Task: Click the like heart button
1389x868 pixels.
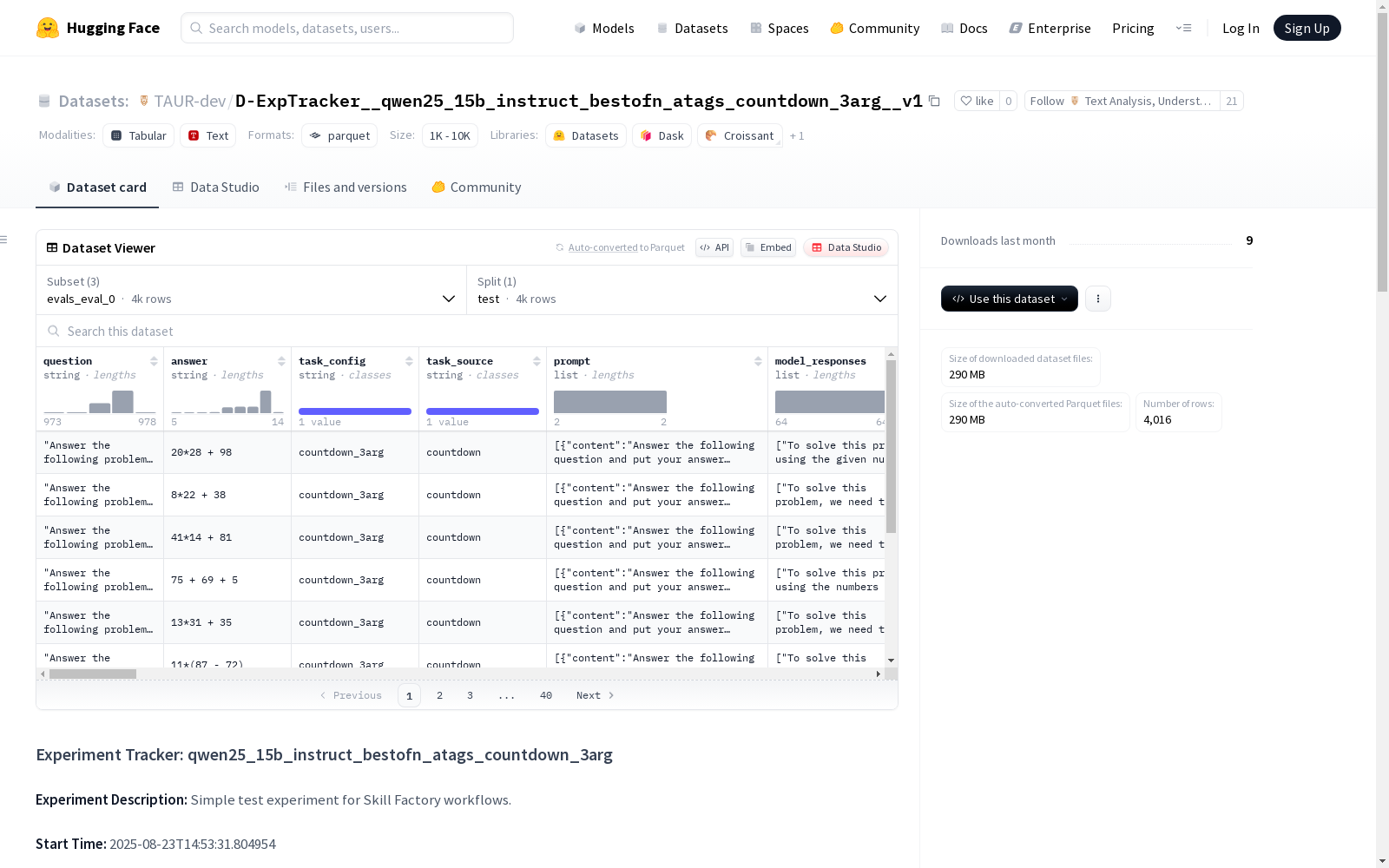Action: pyautogui.click(x=977, y=101)
